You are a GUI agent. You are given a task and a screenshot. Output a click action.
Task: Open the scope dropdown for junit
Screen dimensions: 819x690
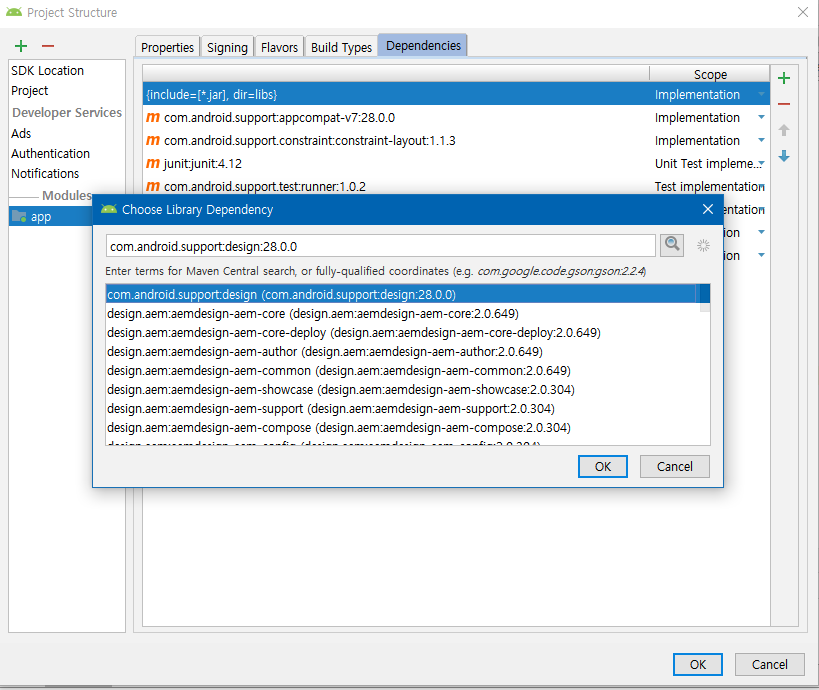click(762, 163)
